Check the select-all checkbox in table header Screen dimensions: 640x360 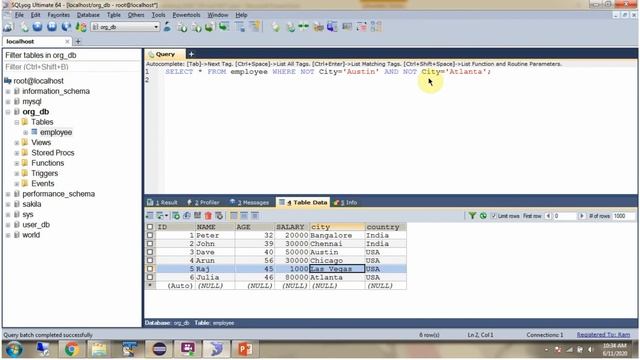150,227
